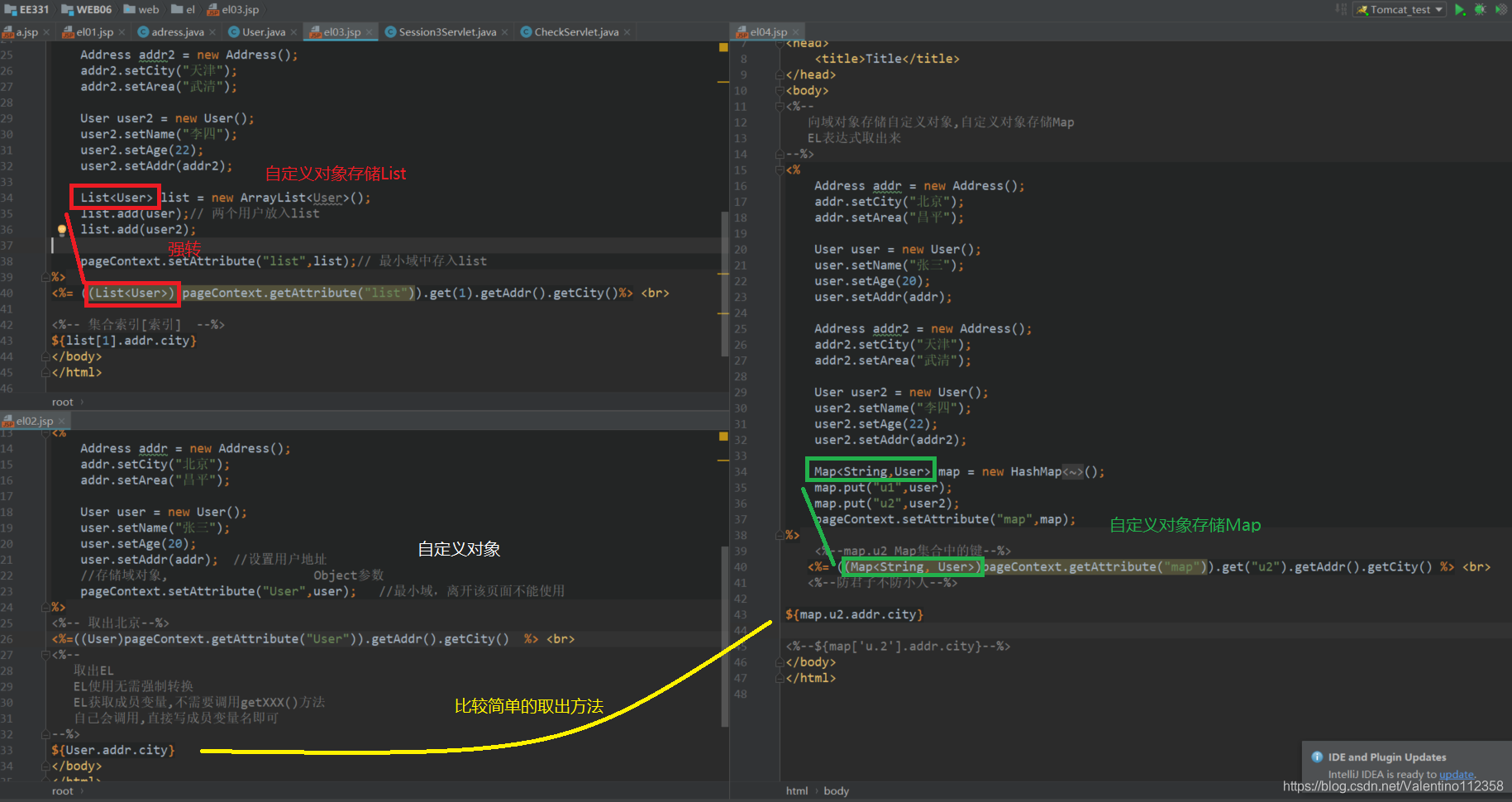Start debugging with the bug icon
Viewport: 1512px width, 802px height.
[x=1480, y=9]
